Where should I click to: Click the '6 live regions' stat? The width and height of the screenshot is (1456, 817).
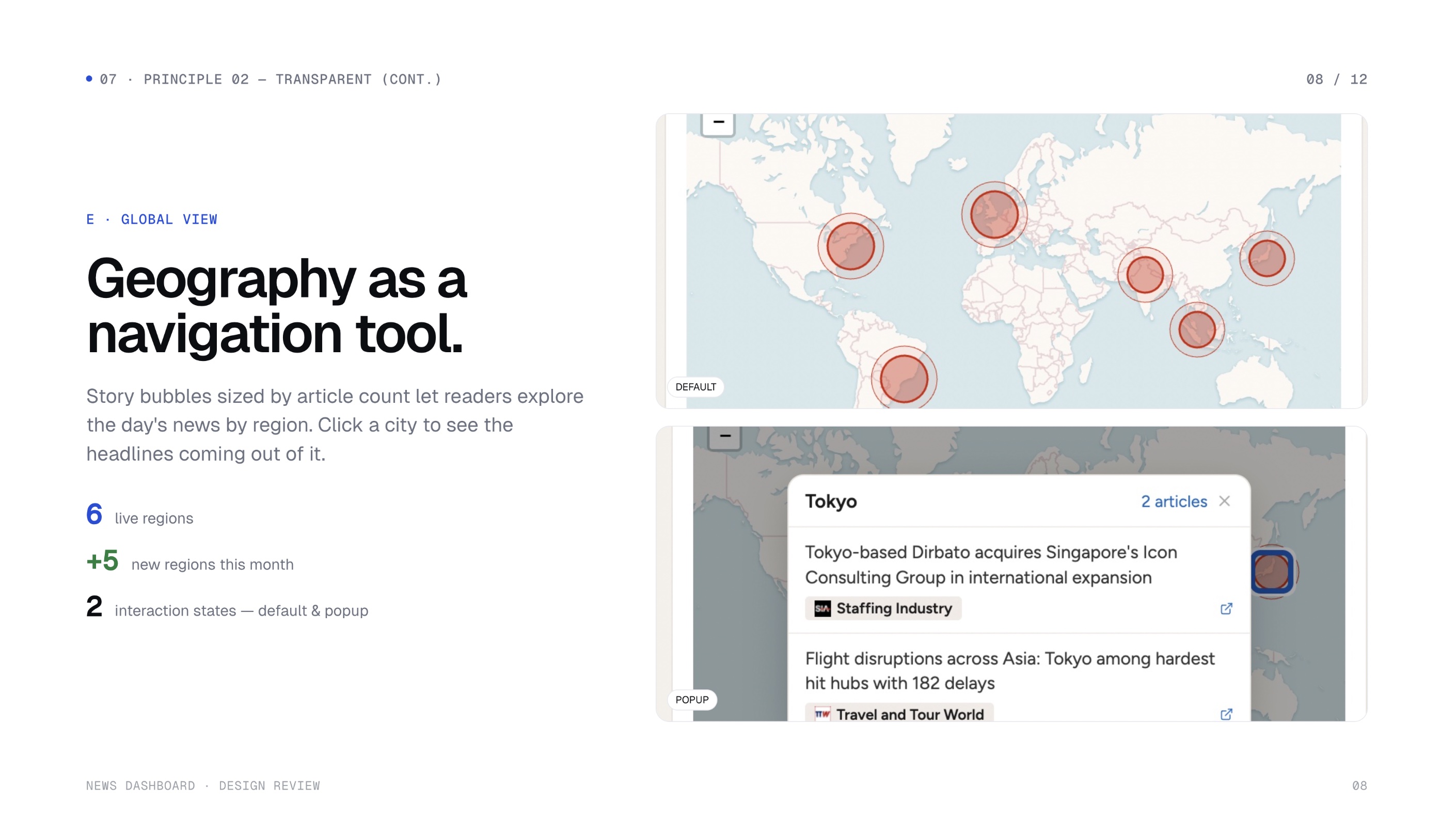[139, 514]
